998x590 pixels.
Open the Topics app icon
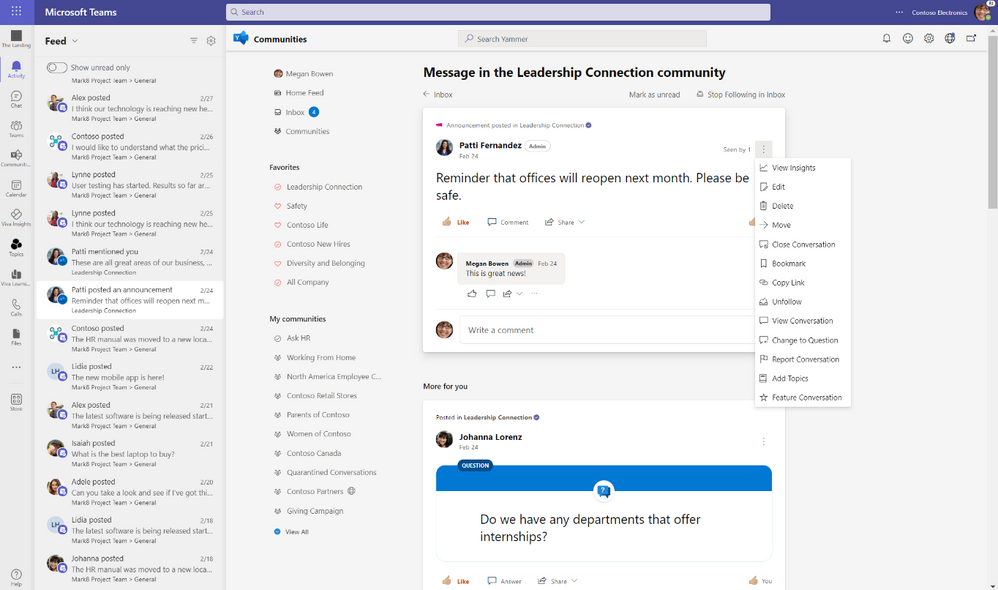(16, 247)
